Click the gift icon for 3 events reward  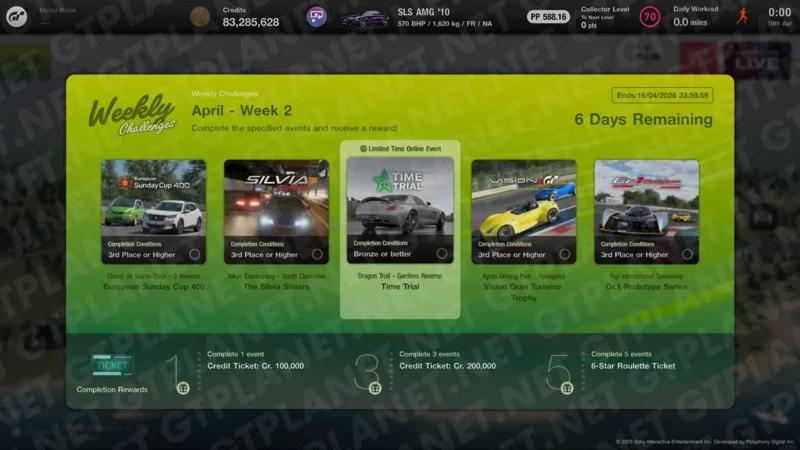pyautogui.click(x=375, y=388)
